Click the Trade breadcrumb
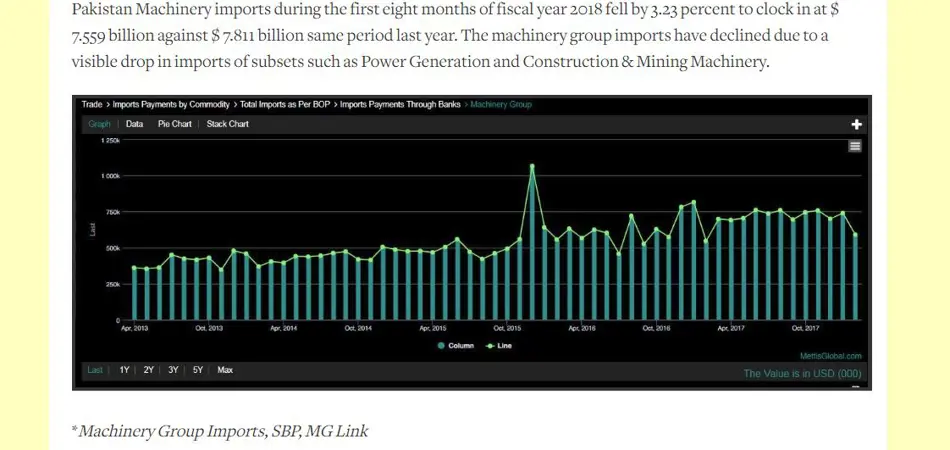This screenshot has height=450, width=950. pos(92,104)
